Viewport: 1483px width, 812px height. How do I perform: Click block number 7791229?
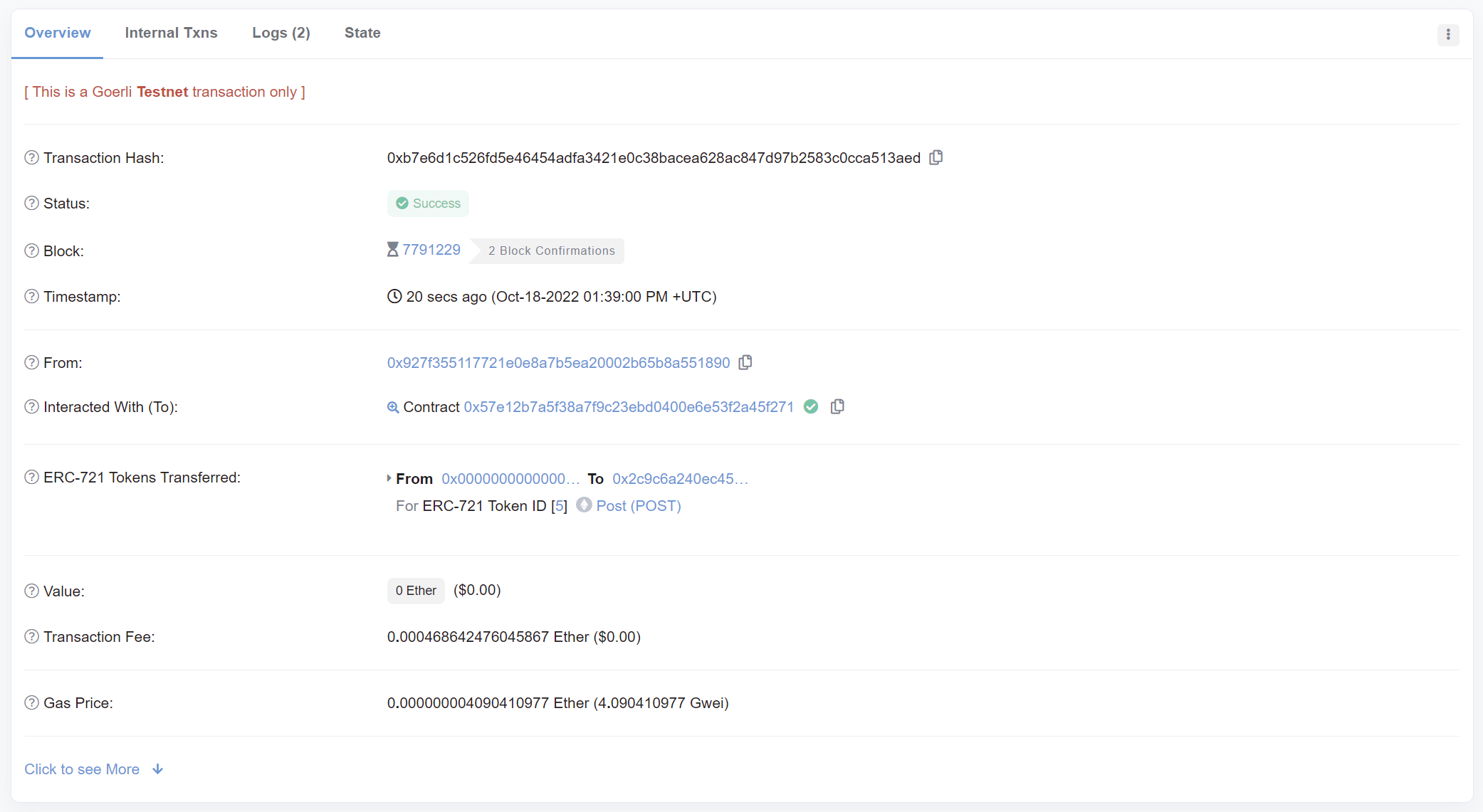pyautogui.click(x=430, y=250)
